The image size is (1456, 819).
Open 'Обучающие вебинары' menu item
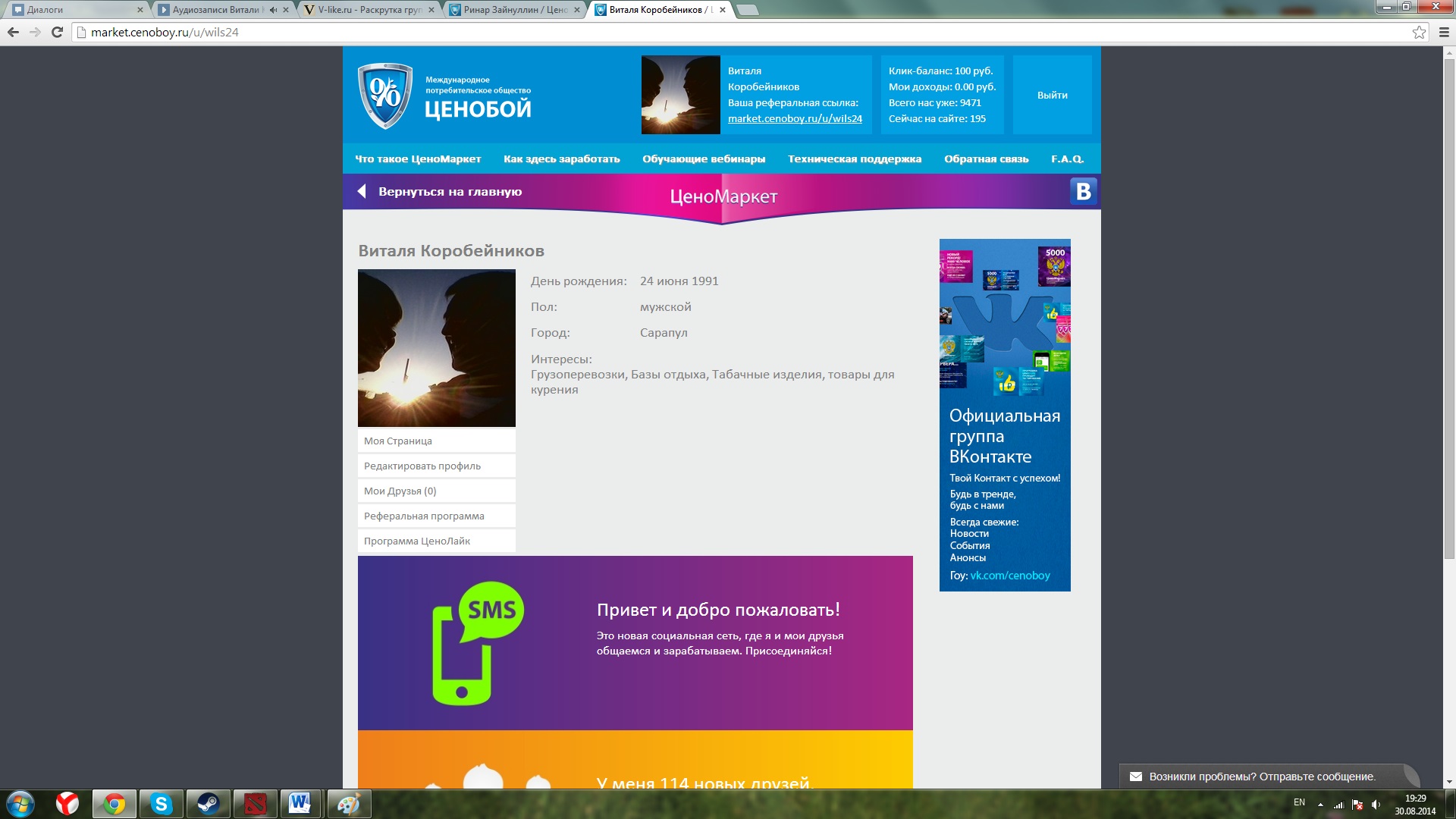click(704, 158)
